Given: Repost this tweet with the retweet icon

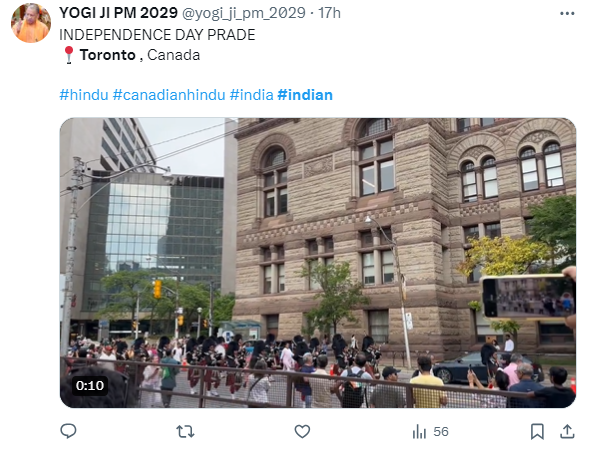Looking at the screenshot, I should point(186,432).
